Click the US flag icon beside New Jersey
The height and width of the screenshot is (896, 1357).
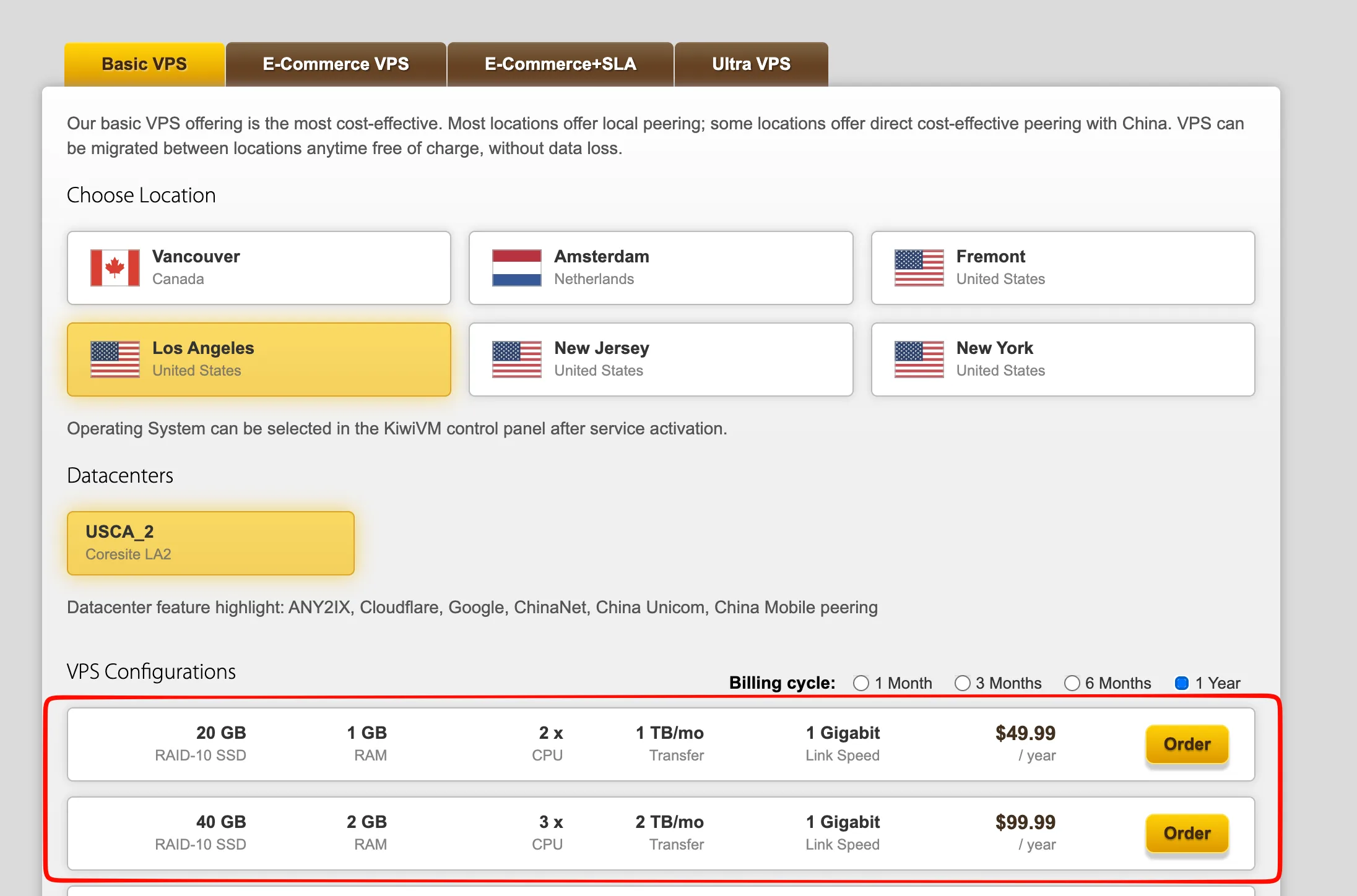517,360
